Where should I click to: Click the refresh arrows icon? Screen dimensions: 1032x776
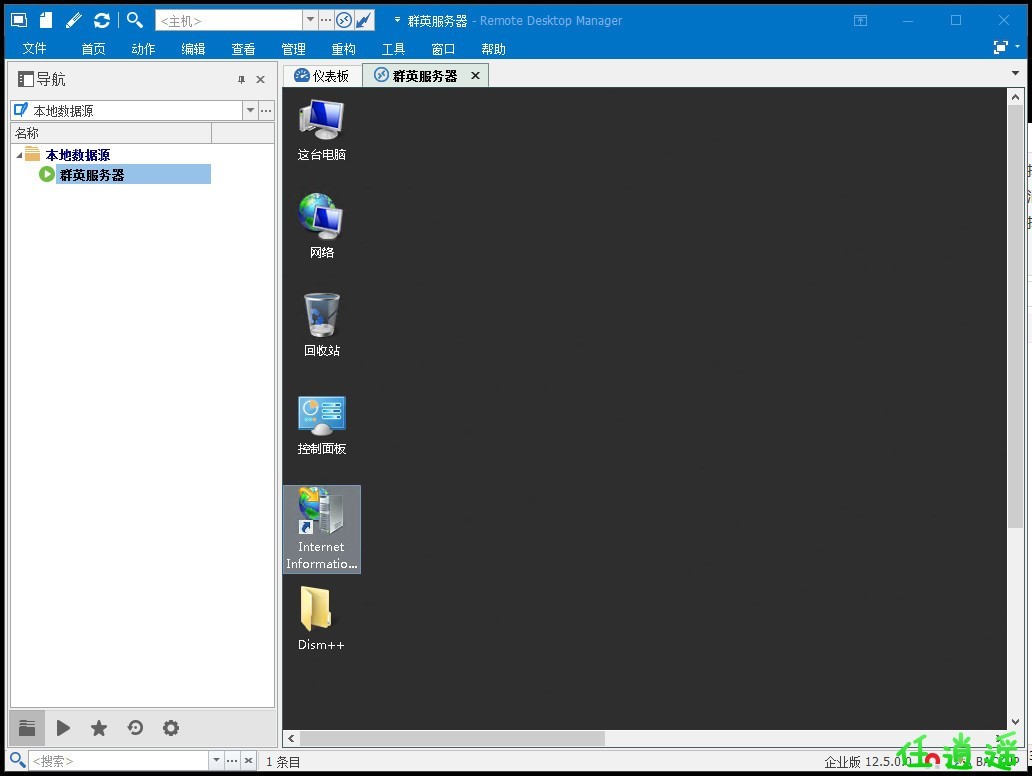(101, 20)
